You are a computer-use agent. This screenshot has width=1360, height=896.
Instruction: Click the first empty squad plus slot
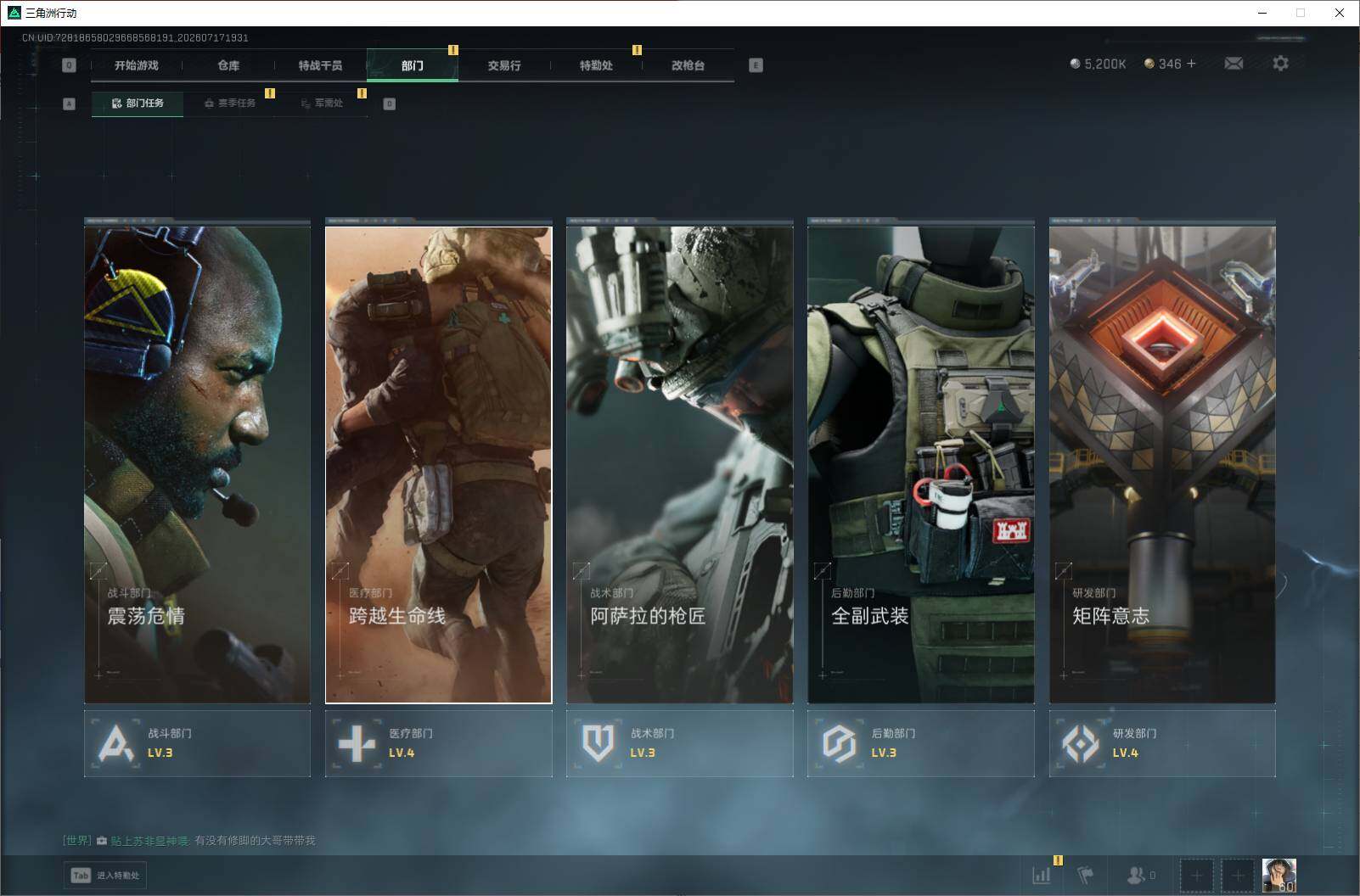[1196, 876]
